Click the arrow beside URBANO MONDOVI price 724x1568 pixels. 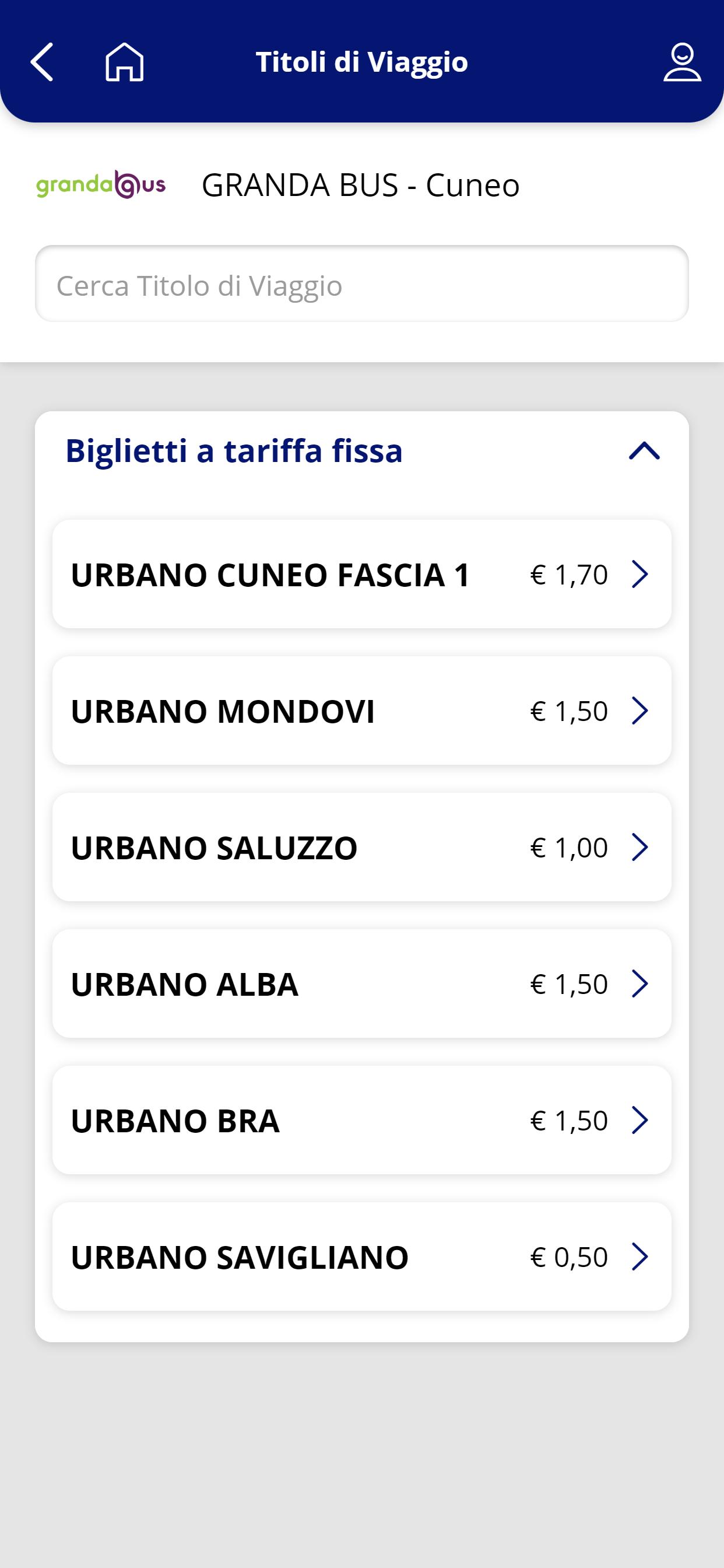click(639, 710)
